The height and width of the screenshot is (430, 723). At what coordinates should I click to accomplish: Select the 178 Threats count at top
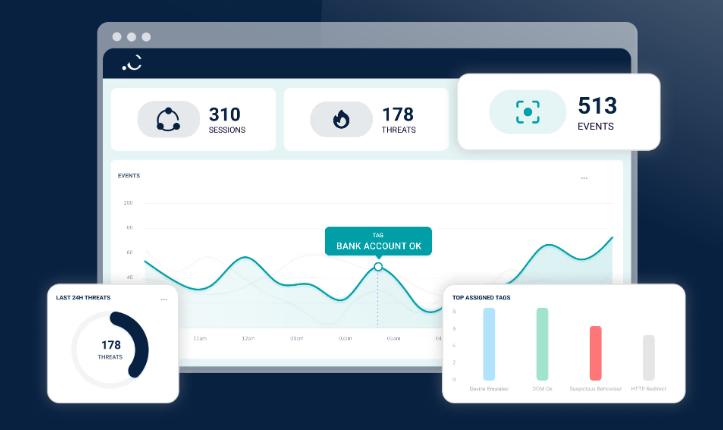click(397, 115)
